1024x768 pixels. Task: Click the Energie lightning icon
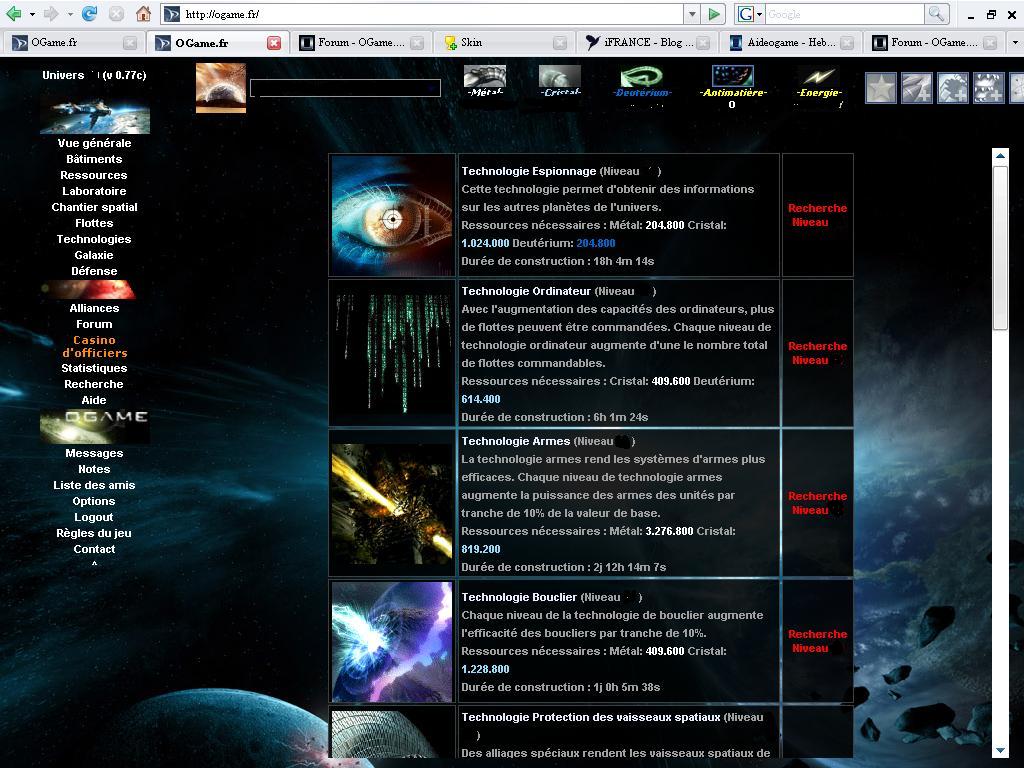[x=819, y=77]
